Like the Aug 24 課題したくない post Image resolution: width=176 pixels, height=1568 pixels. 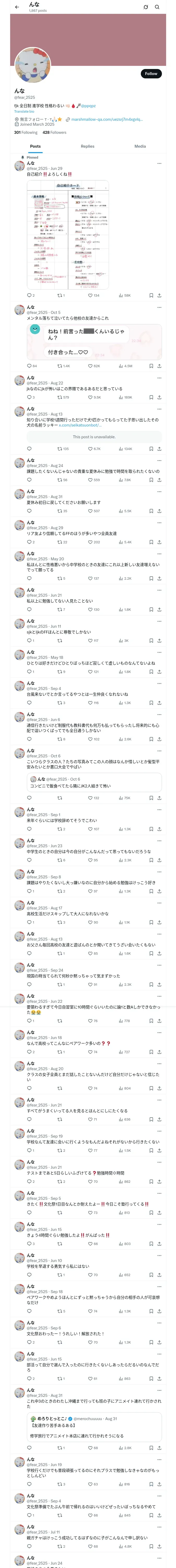pyautogui.click(x=90, y=480)
